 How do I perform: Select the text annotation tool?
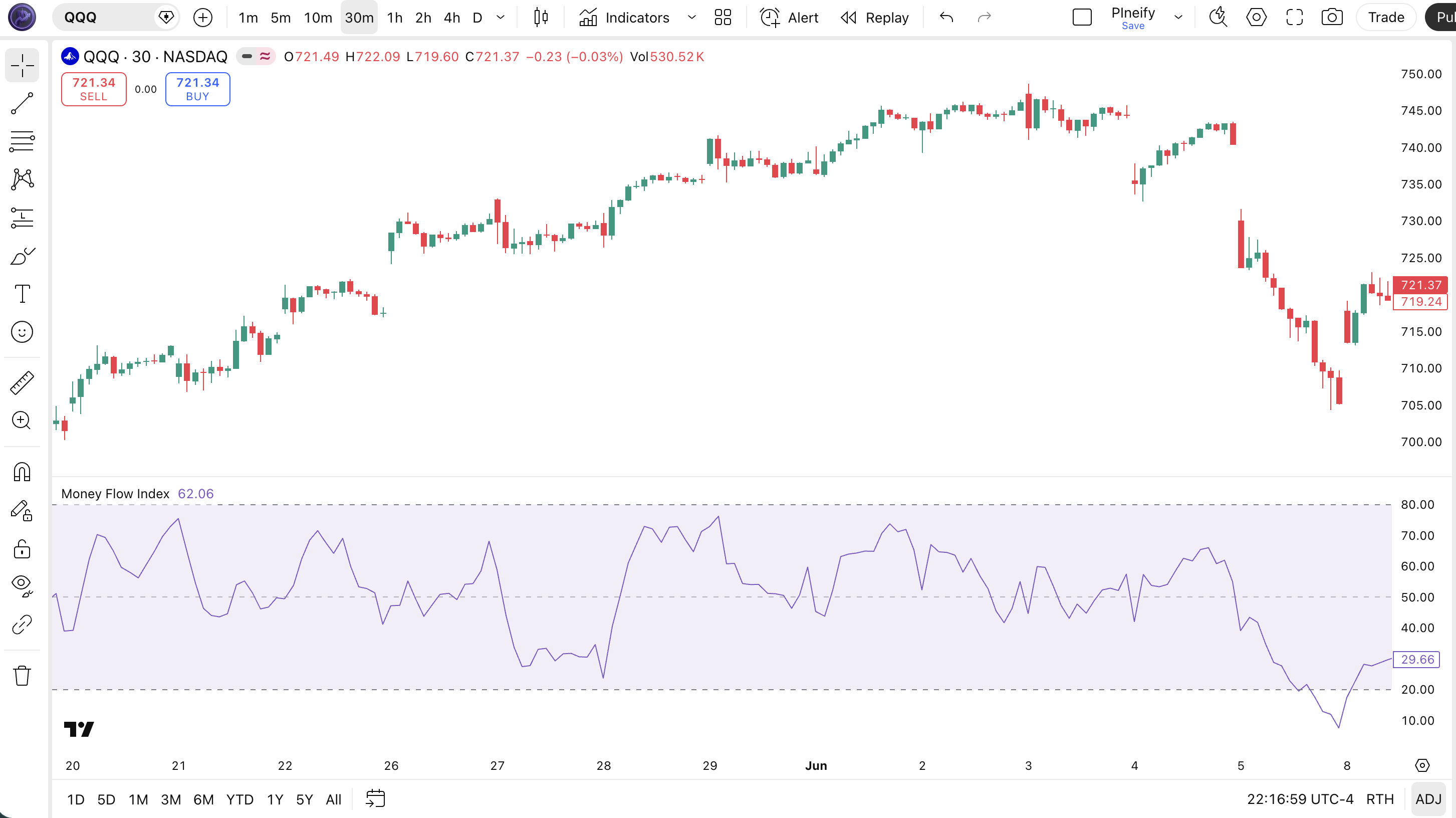click(x=22, y=294)
